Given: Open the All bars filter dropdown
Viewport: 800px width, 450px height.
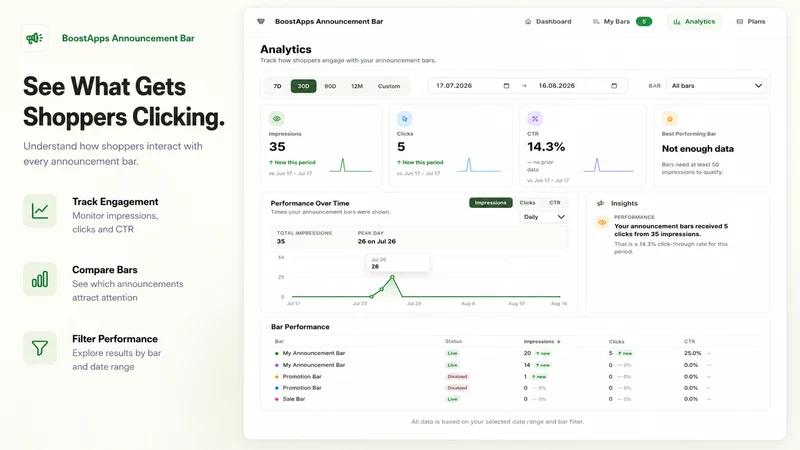Looking at the screenshot, I should coord(717,86).
